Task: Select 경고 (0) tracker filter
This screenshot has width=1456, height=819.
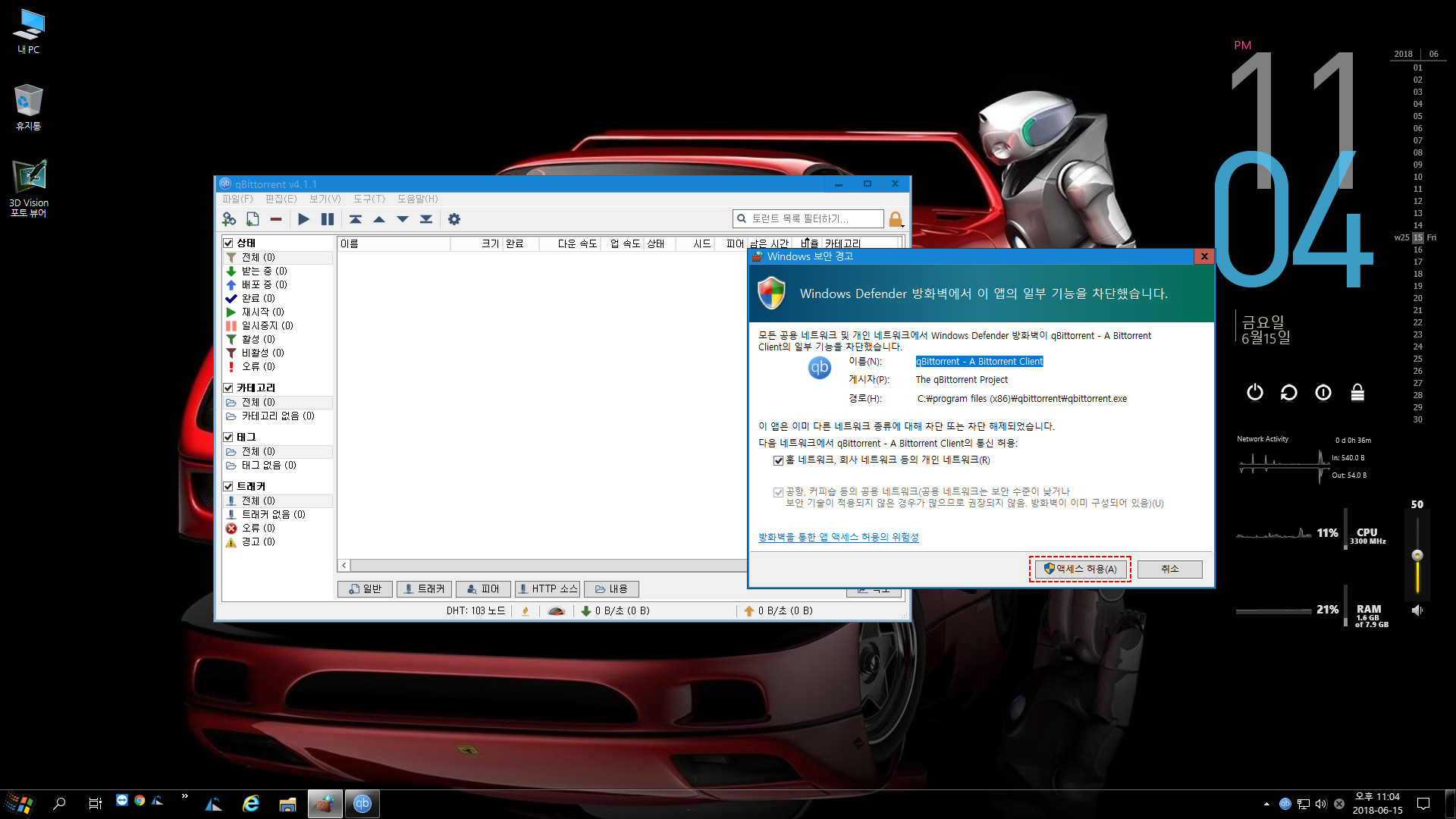Action: (x=278, y=542)
